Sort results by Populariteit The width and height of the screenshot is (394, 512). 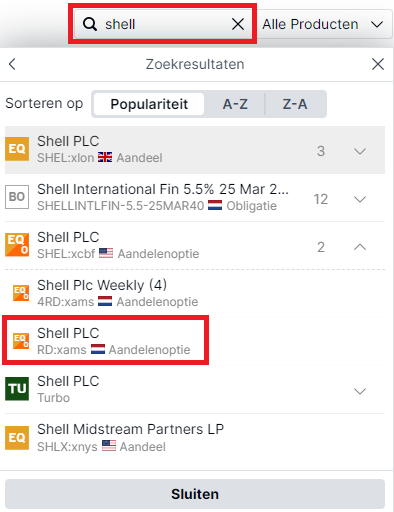click(x=149, y=104)
